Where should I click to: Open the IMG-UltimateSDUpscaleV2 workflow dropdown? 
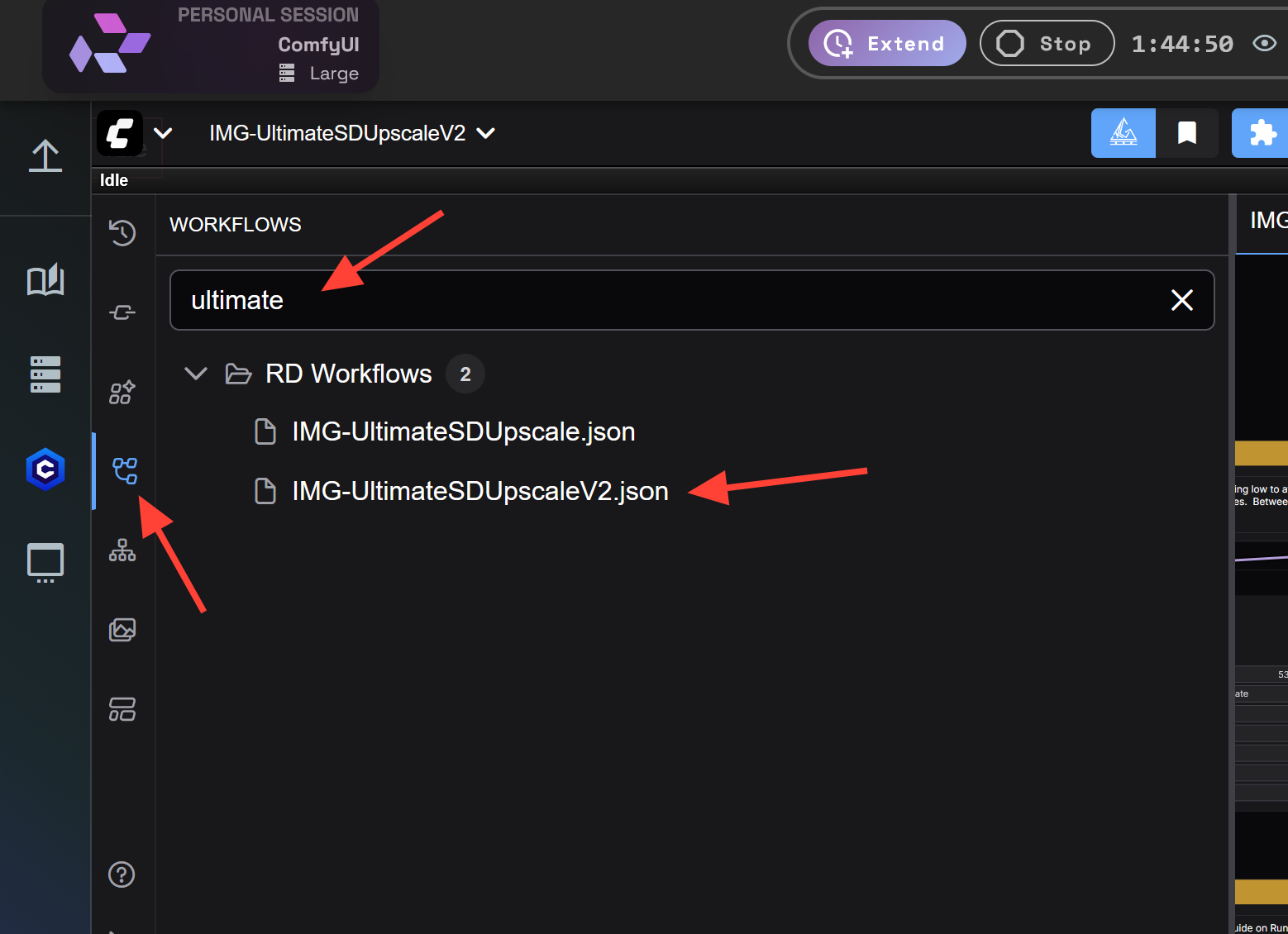click(486, 133)
